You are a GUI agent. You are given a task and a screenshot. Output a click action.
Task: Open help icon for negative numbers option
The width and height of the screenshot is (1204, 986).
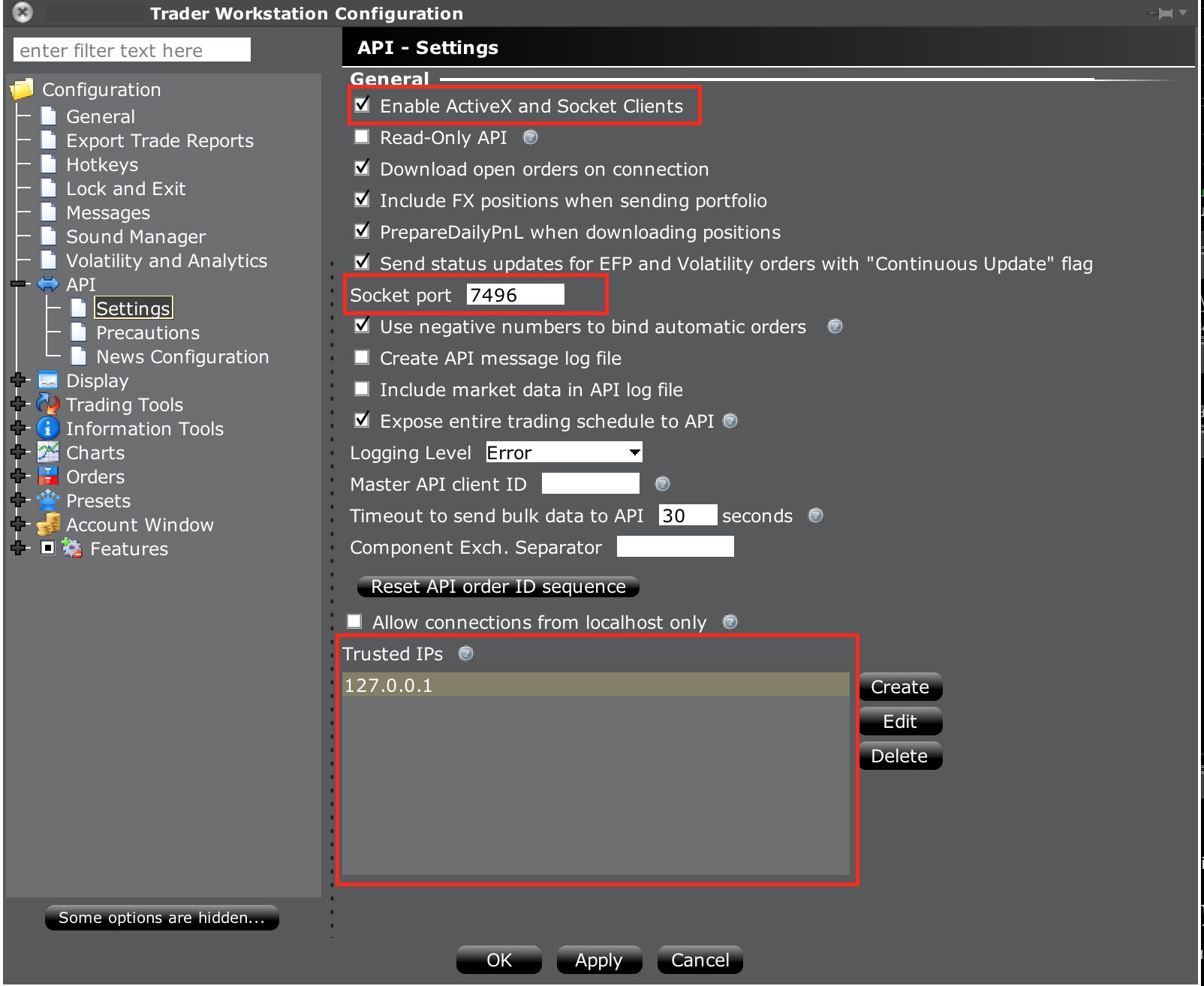[835, 326]
